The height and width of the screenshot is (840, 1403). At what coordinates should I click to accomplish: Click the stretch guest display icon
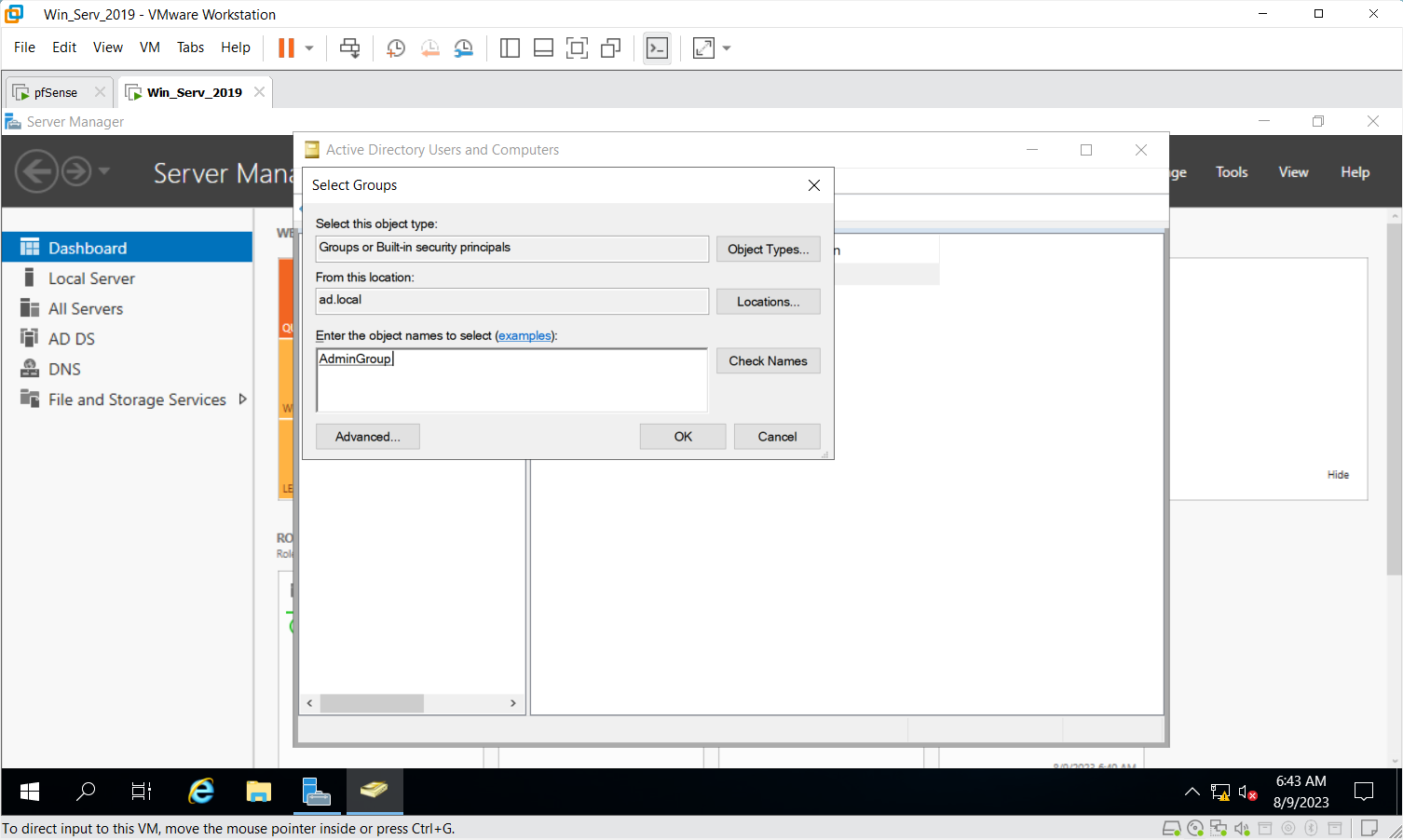point(703,48)
